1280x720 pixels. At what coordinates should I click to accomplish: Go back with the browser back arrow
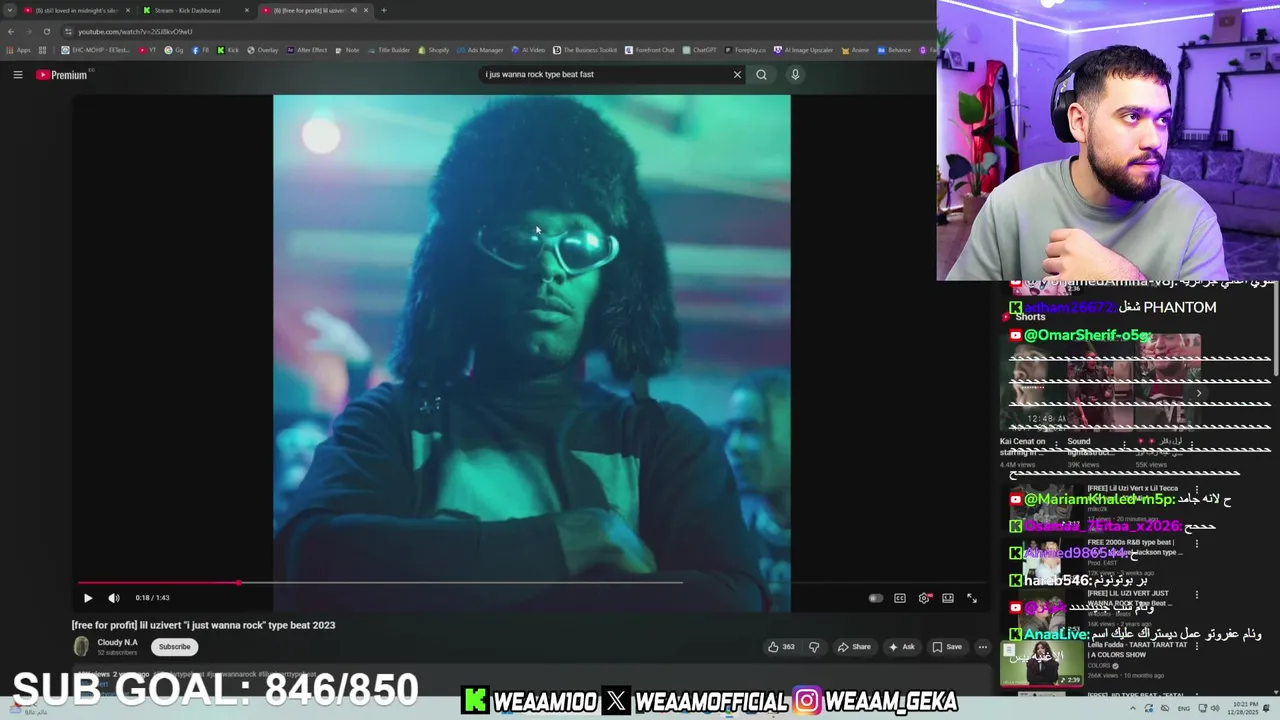(x=11, y=31)
